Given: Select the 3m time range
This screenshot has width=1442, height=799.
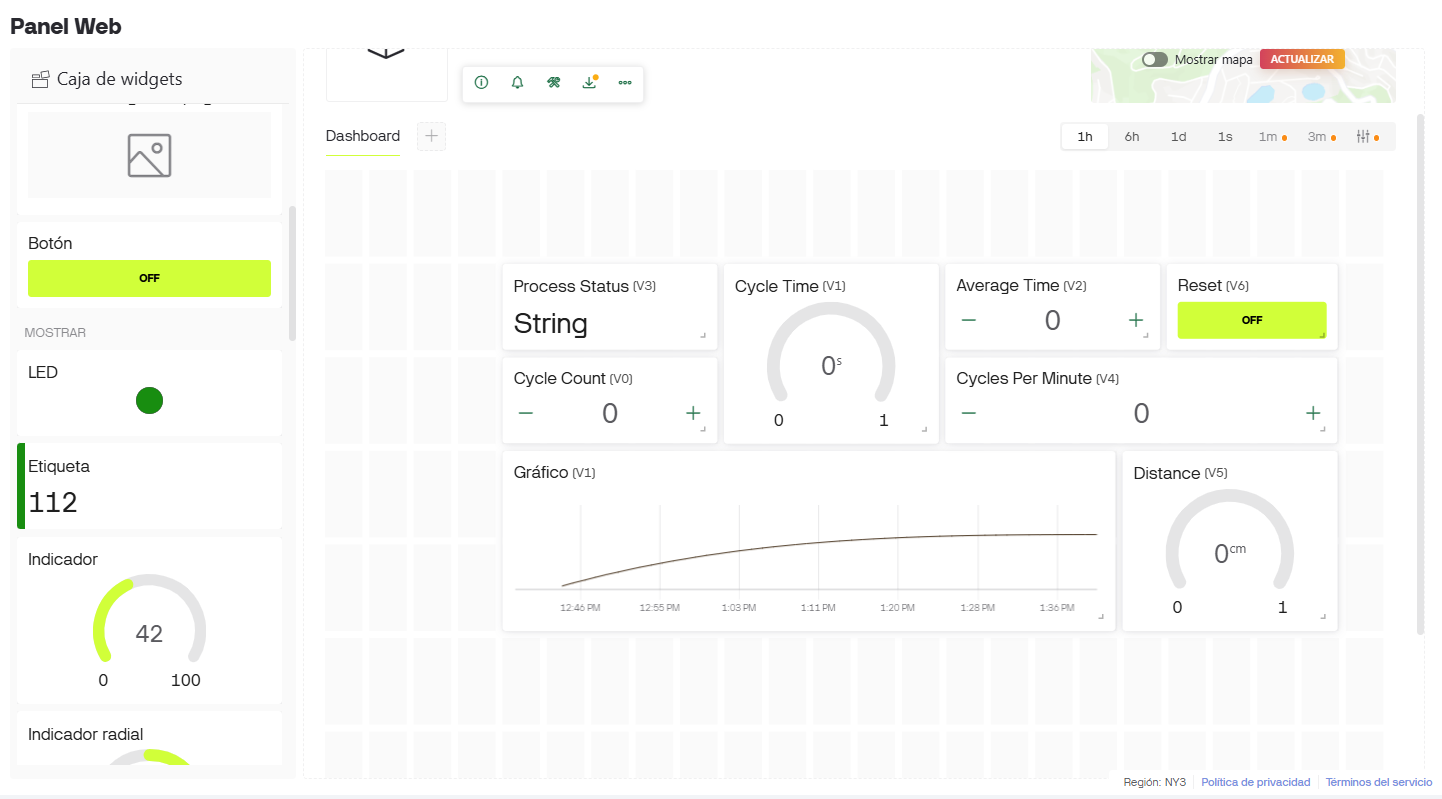Looking at the screenshot, I should [1321, 137].
